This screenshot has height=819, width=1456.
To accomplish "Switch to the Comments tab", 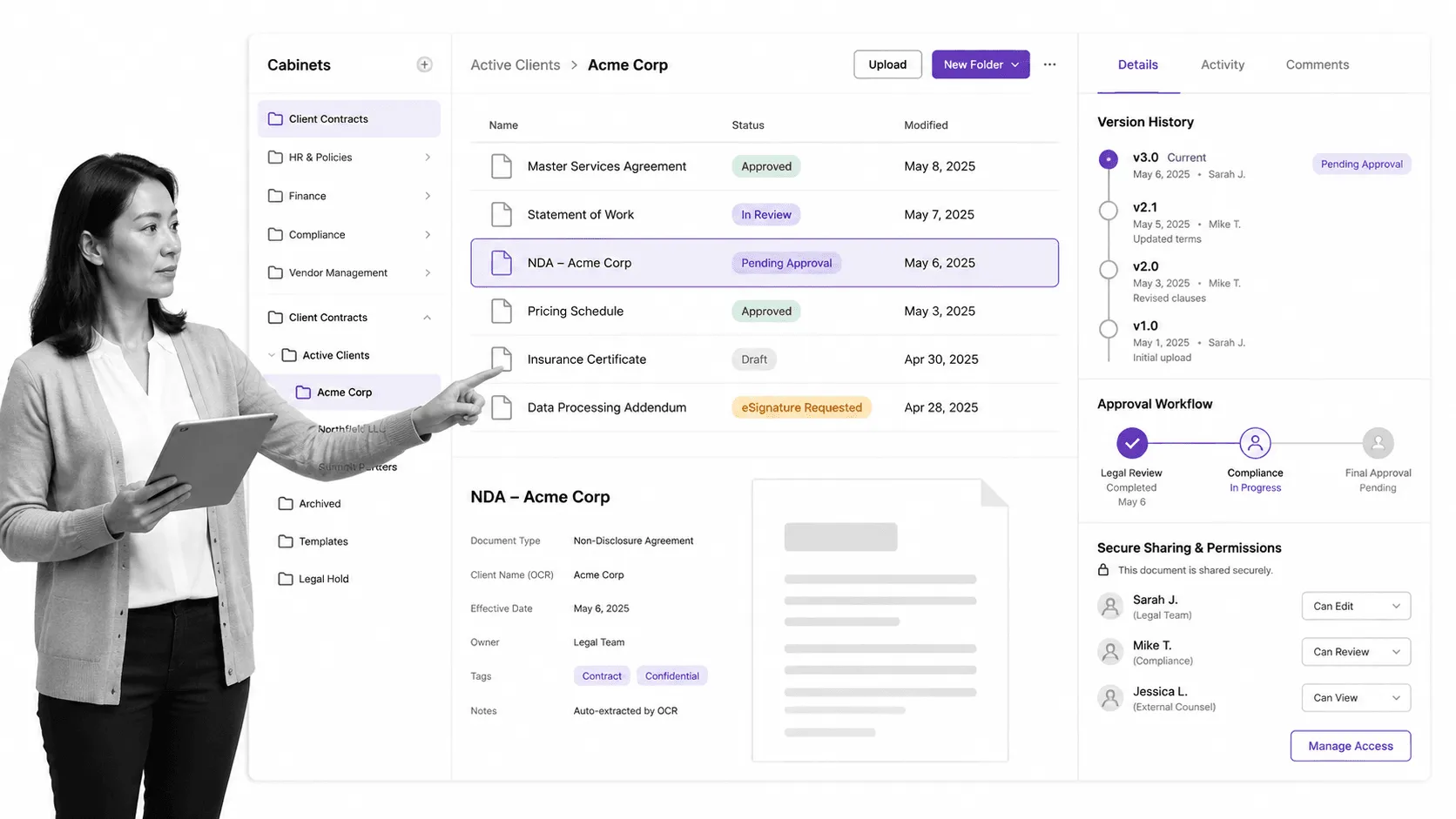I will tap(1317, 64).
